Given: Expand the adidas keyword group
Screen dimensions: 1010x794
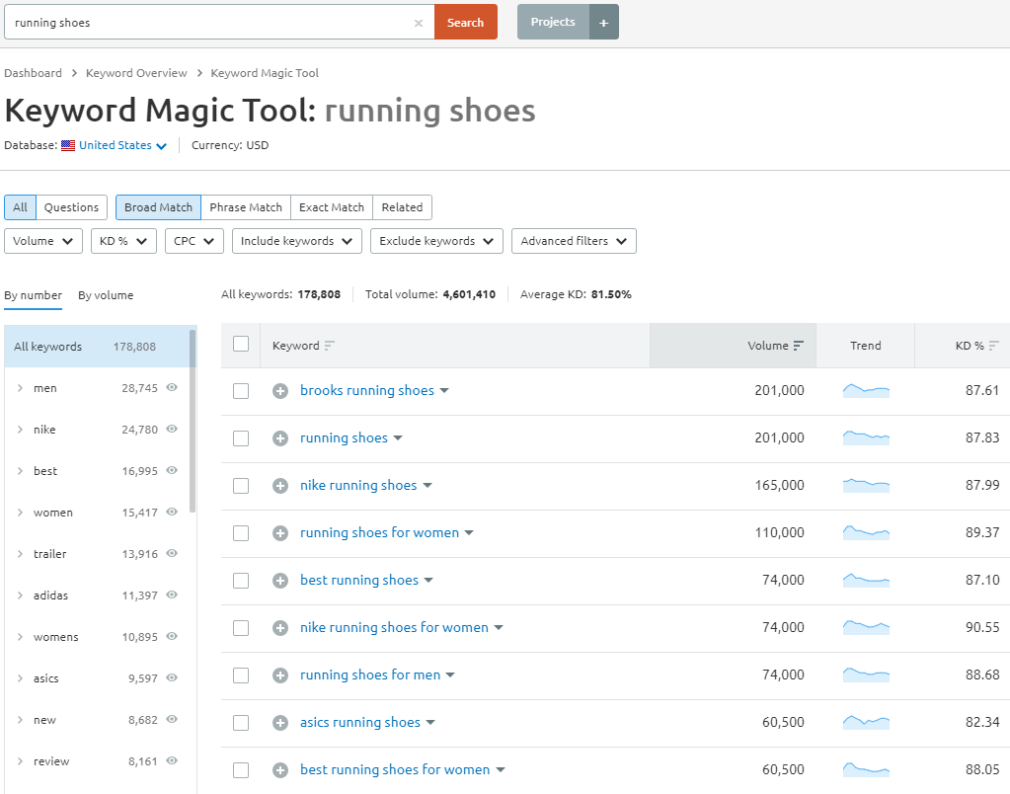Looking at the screenshot, I should (x=20, y=595).
